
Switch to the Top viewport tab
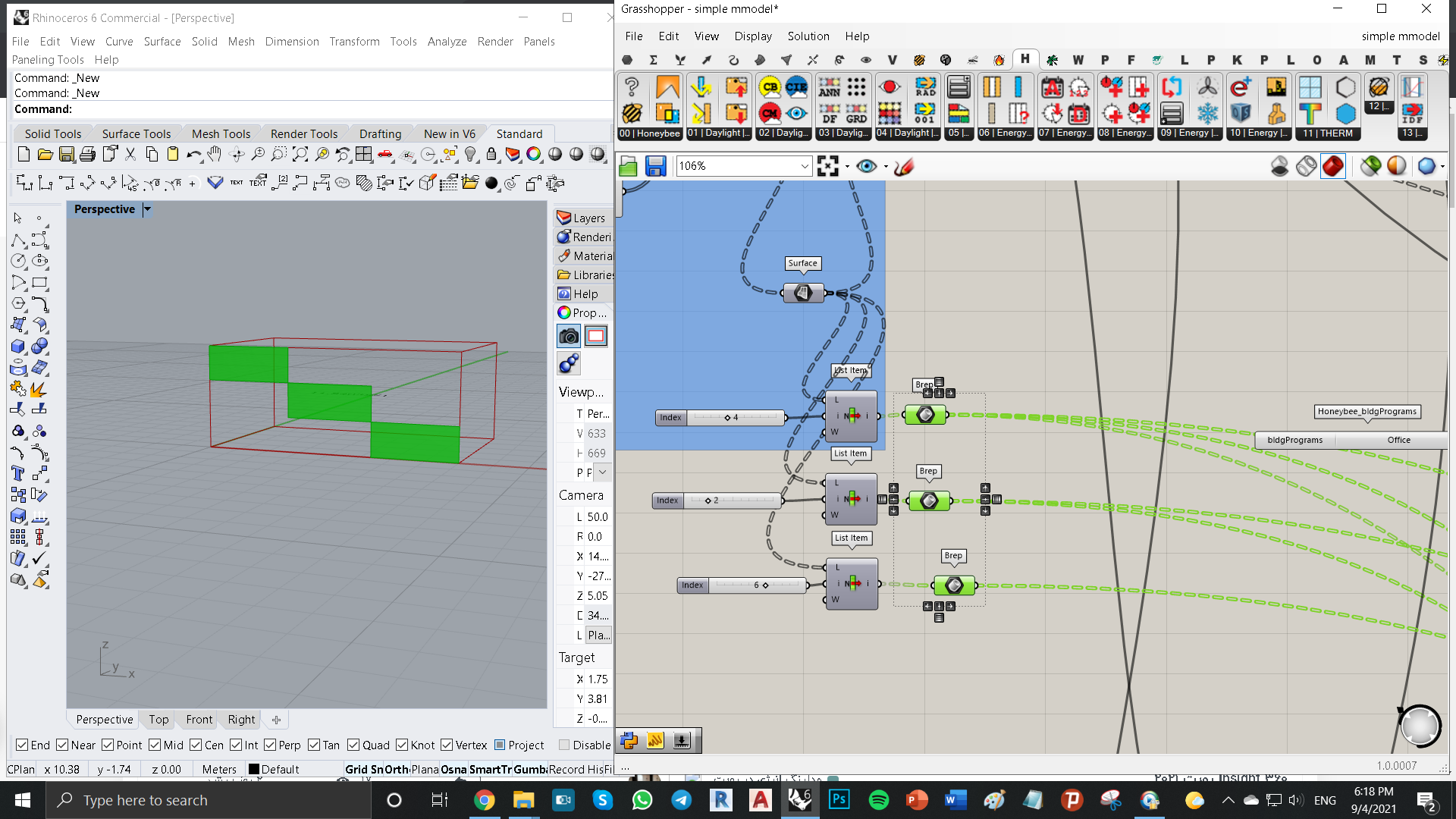[158, 720]
